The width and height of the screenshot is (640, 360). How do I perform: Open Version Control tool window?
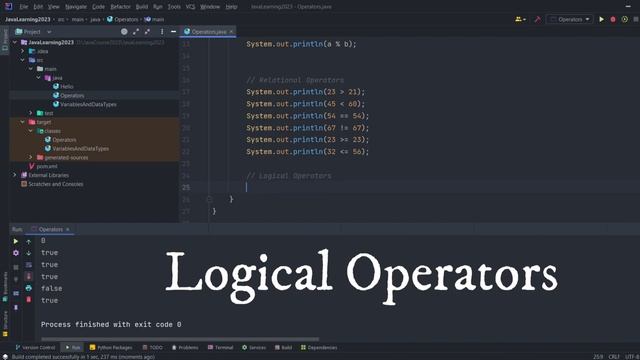(35, 347)
